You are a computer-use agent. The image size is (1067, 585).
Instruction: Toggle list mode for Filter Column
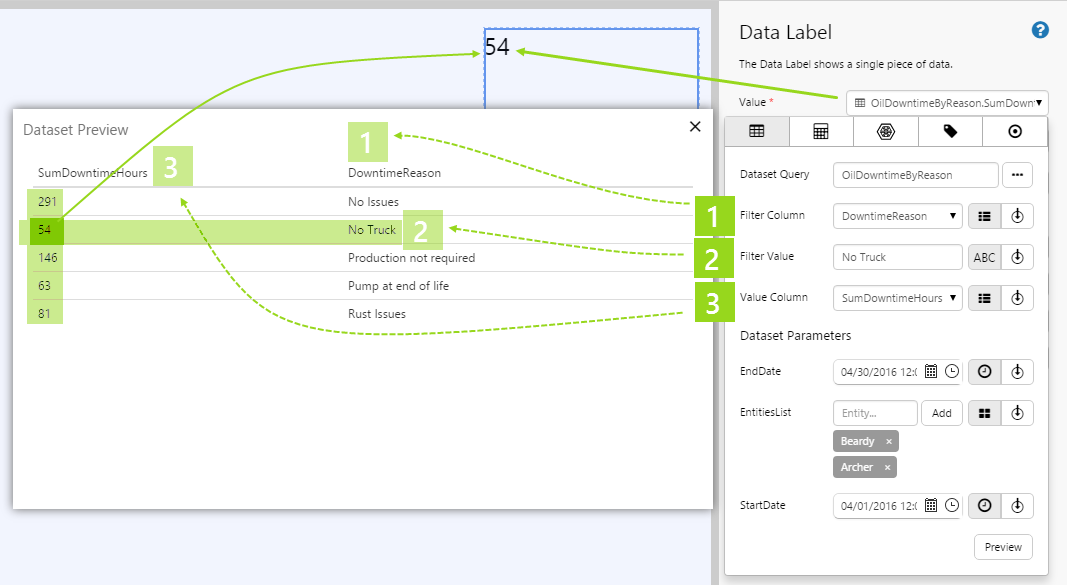[984, 216]
